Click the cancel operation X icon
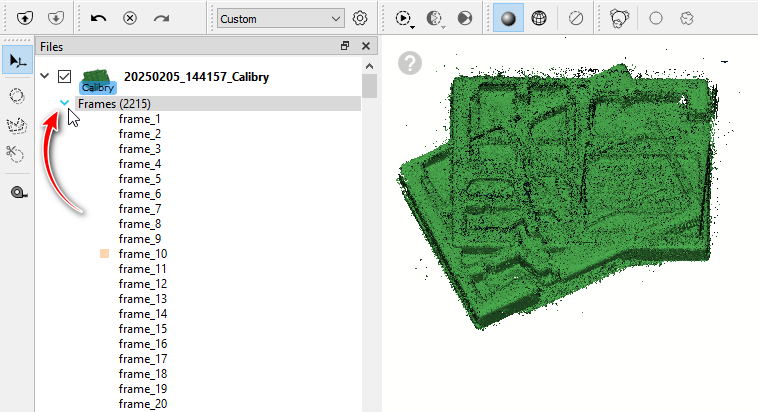This screenshot has width=758, height=412. point(130,18)
